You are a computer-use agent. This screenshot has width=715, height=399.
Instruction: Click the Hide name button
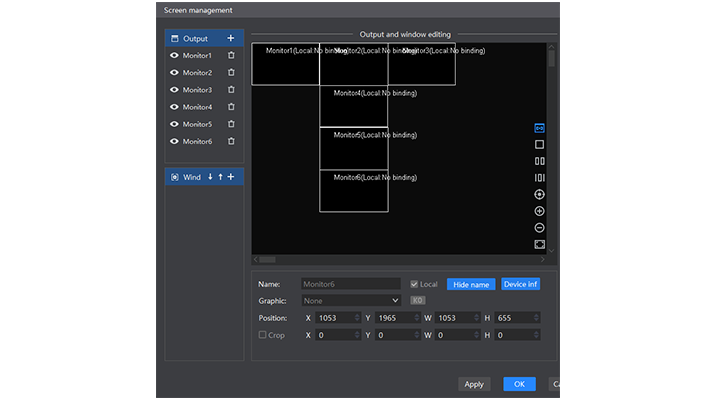pyautogui.click(x=471, y=285)
